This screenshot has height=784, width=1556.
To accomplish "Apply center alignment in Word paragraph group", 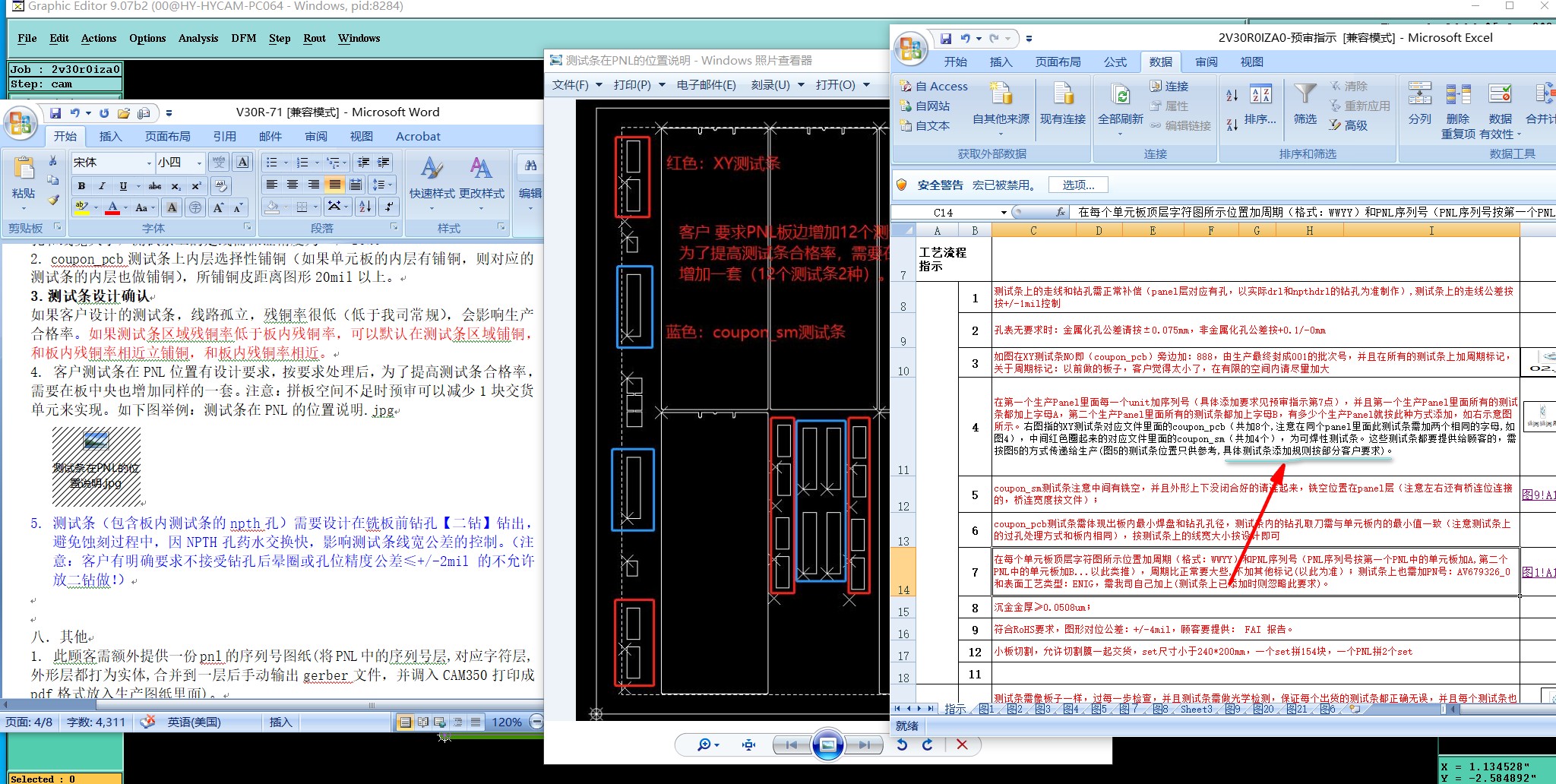I will (x=293, y=185).
